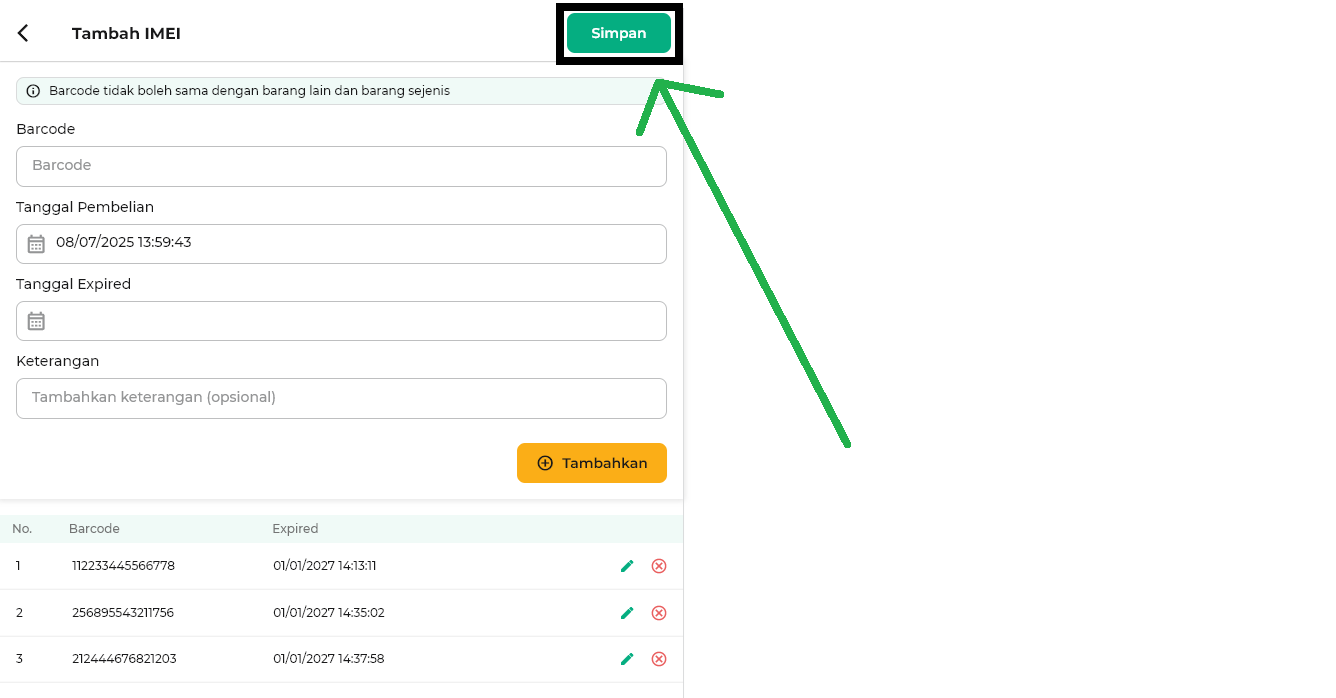The image size is (1336, 698).
Task: Select barcode text 212444676821203
Action: (124, 659)
